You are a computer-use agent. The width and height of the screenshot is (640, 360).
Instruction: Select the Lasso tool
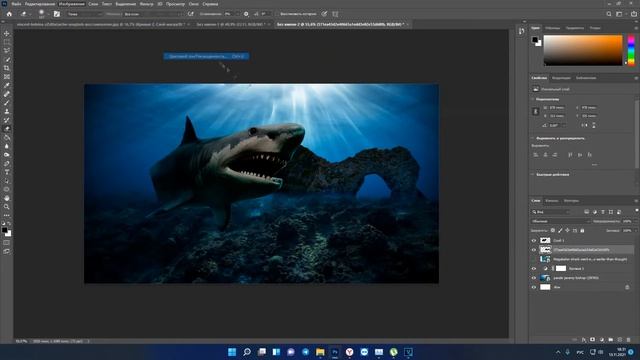point(7,51)
